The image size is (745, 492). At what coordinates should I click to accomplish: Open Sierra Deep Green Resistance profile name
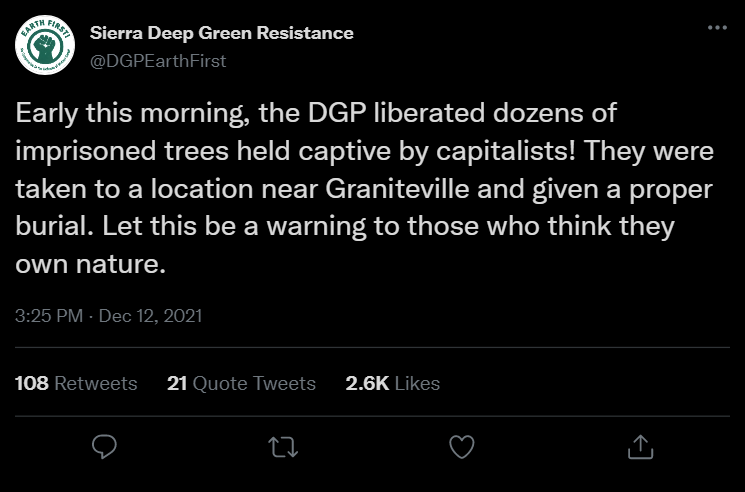221,33
